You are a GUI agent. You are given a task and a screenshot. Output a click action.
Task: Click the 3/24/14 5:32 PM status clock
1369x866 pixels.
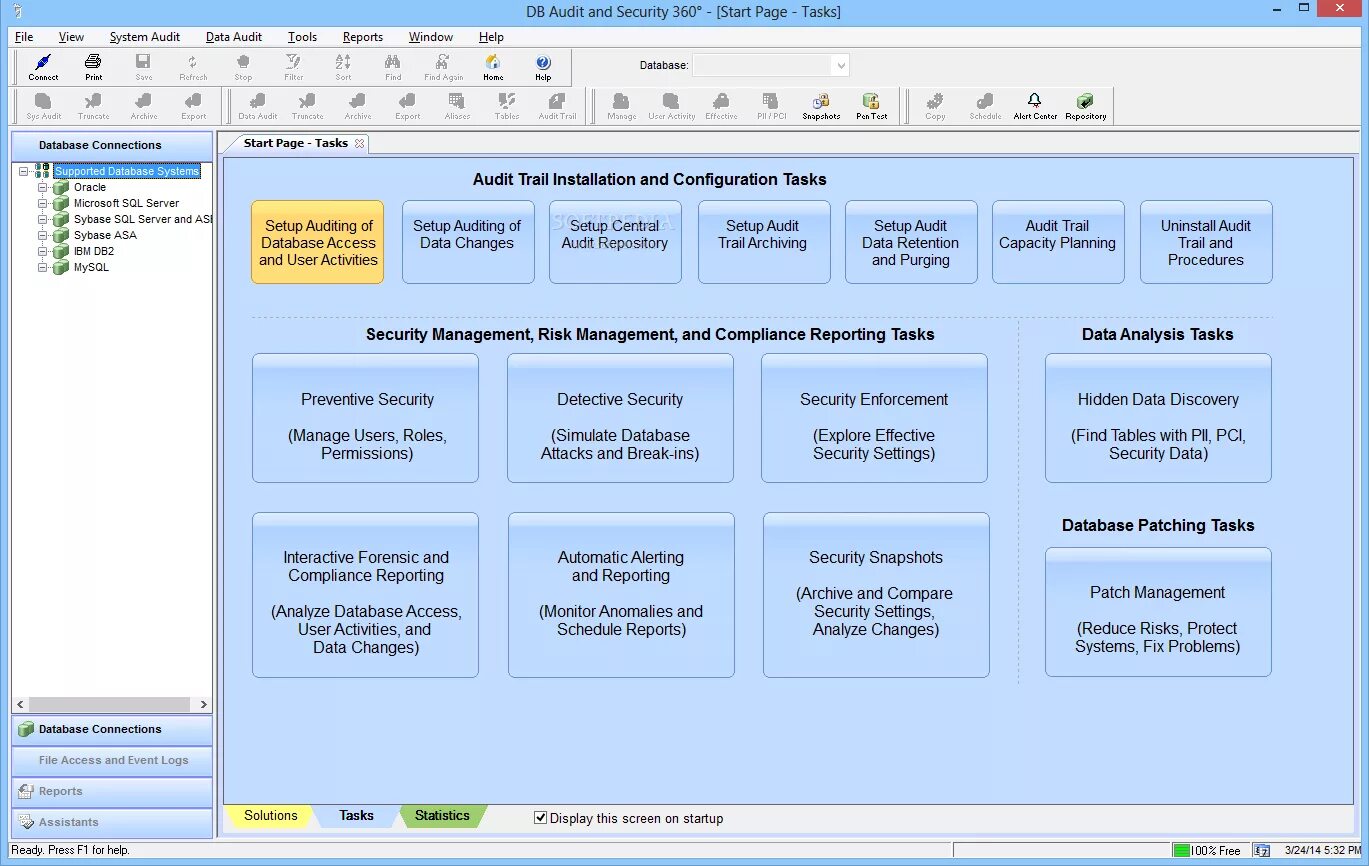(1323, 851)
